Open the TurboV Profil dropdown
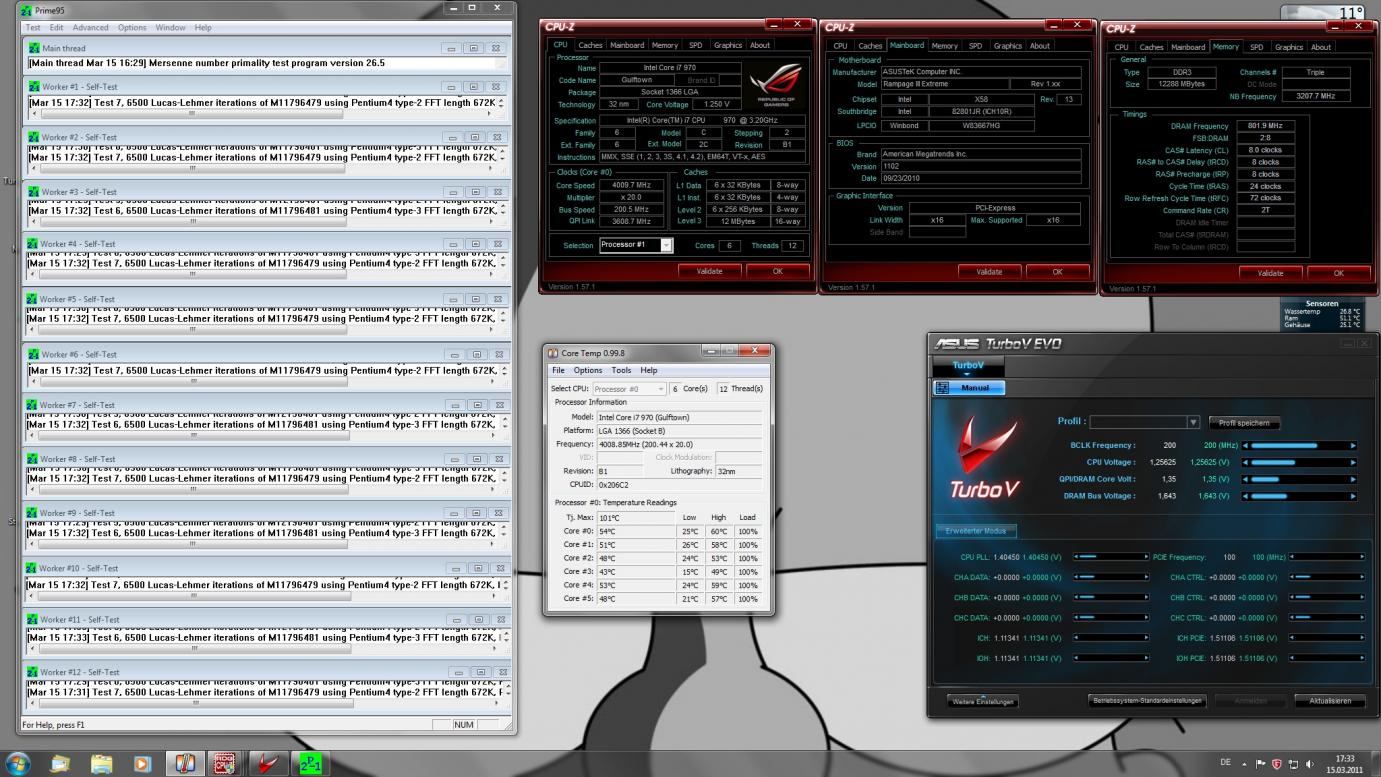The height and width of the screenshot is (777, 1381). [x=1144, y=422]
